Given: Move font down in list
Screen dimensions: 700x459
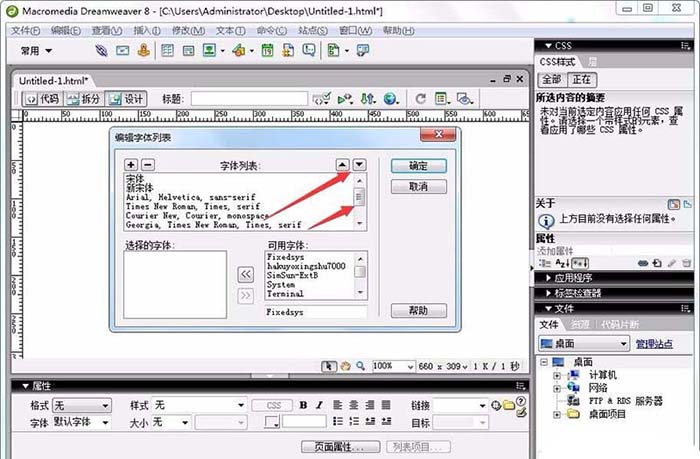Looking at the screenshot, I should click(359, 165).
